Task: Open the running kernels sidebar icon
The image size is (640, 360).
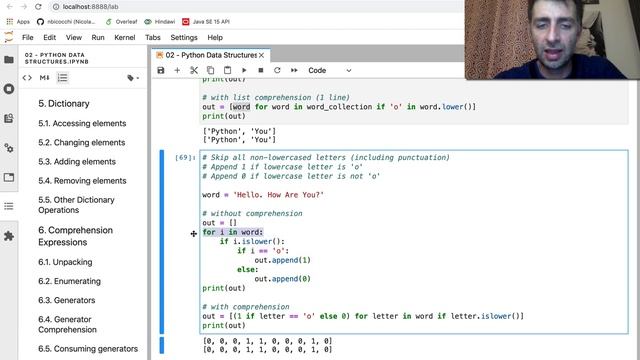Action: click(x=9, y=89)
